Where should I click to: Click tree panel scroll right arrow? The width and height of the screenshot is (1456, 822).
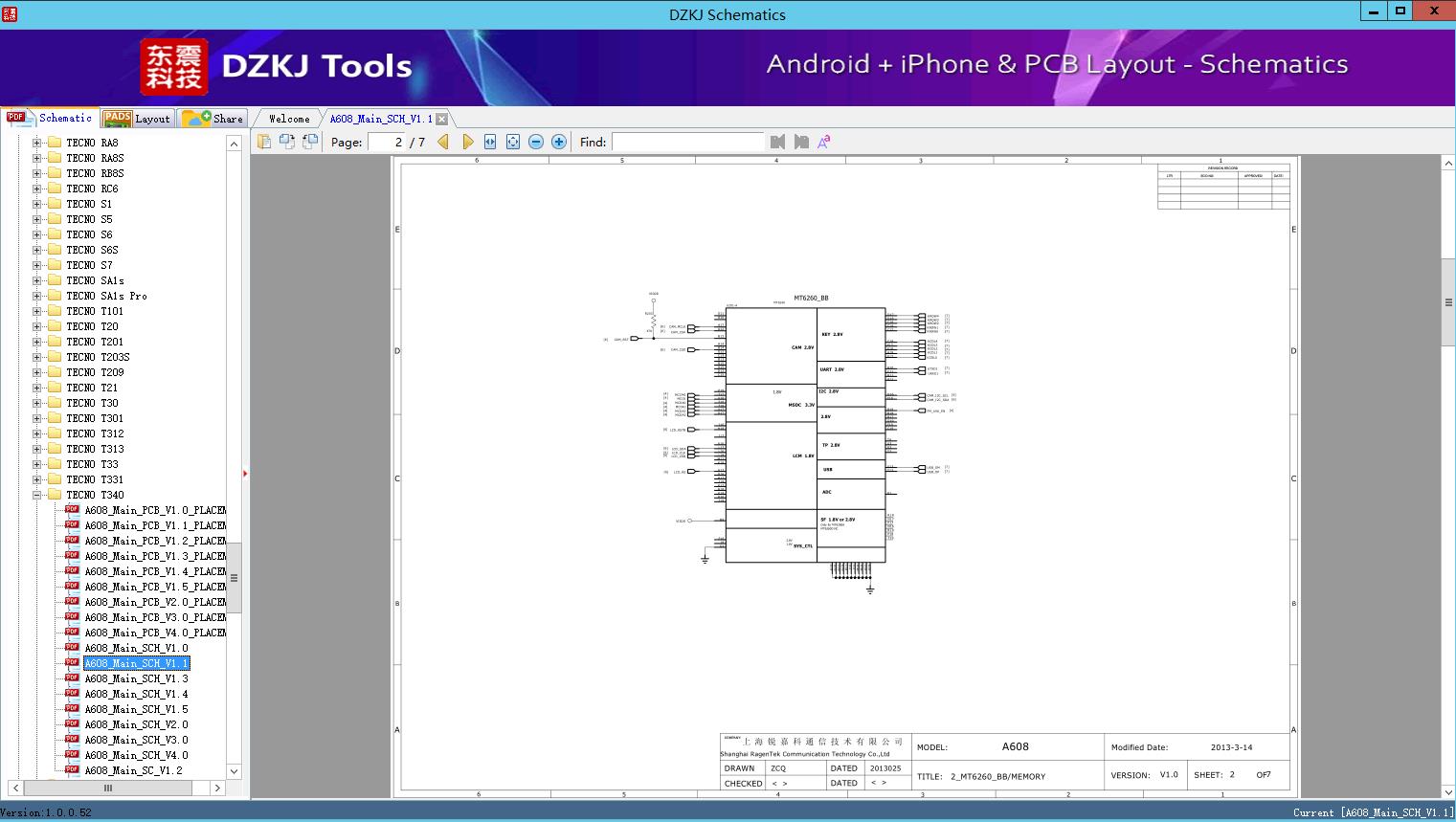(217, 788)
